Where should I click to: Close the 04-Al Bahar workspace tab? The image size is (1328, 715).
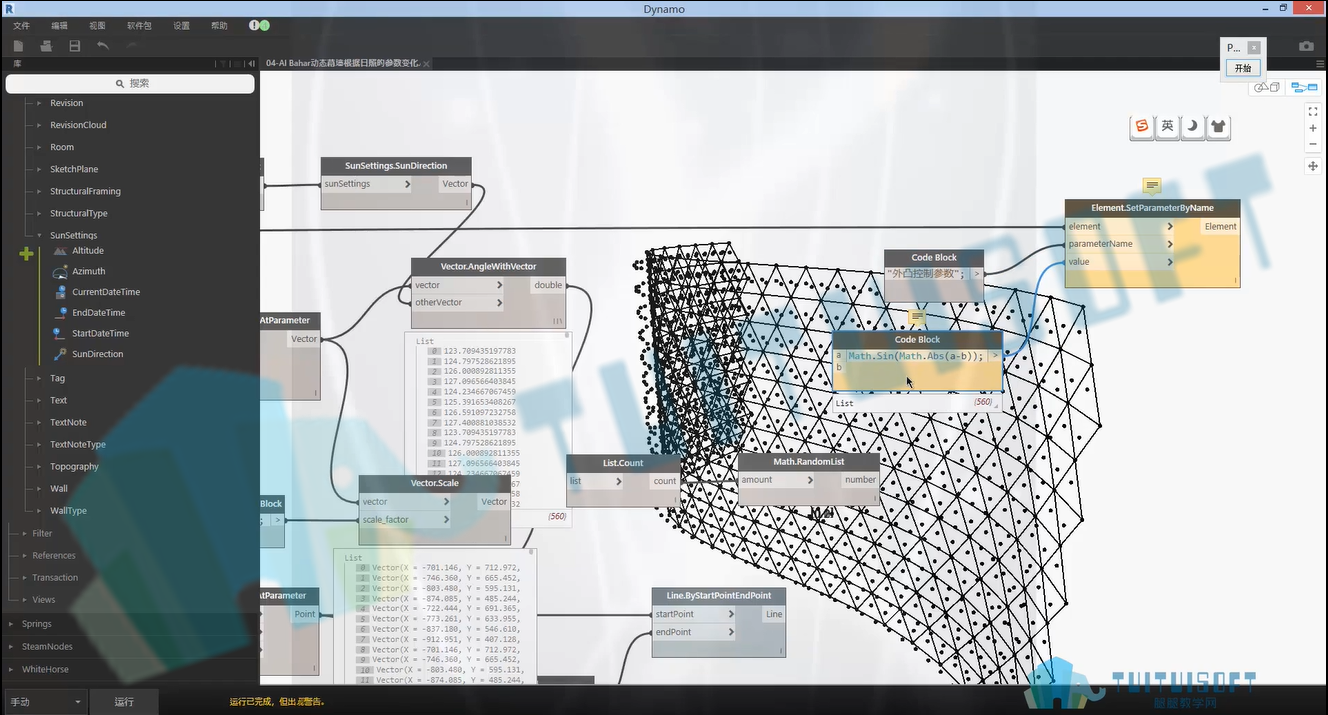pos(427,63)
